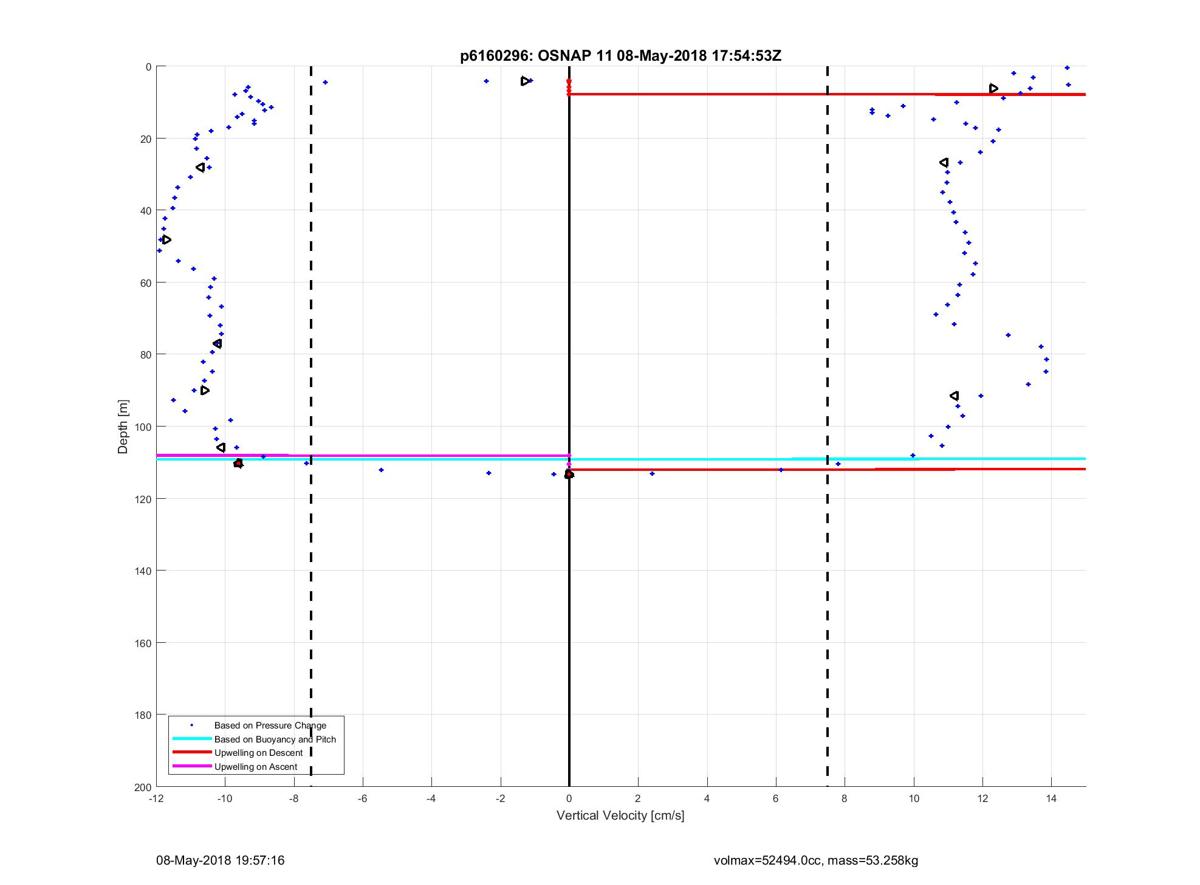Click the x-axis tick label "-8"
This screenshot has height=885, width=1200.
click(x=294, y=798)
